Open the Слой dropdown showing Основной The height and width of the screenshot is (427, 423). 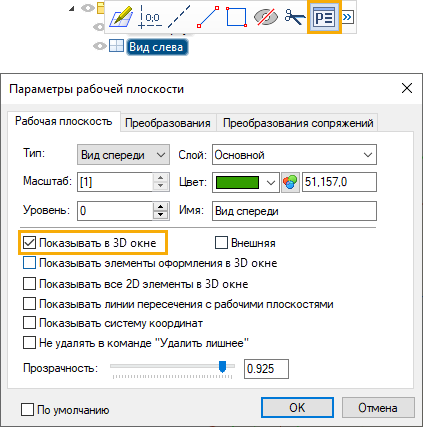point(294,155)
